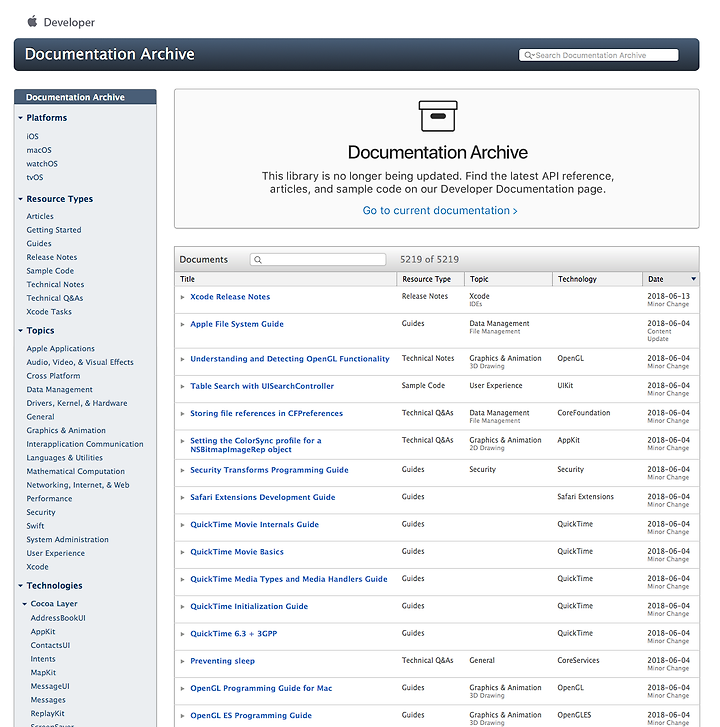Click magnifier icon in Documents filter
The width and height of the screenshot is (720, 727).
click(258, 260)
